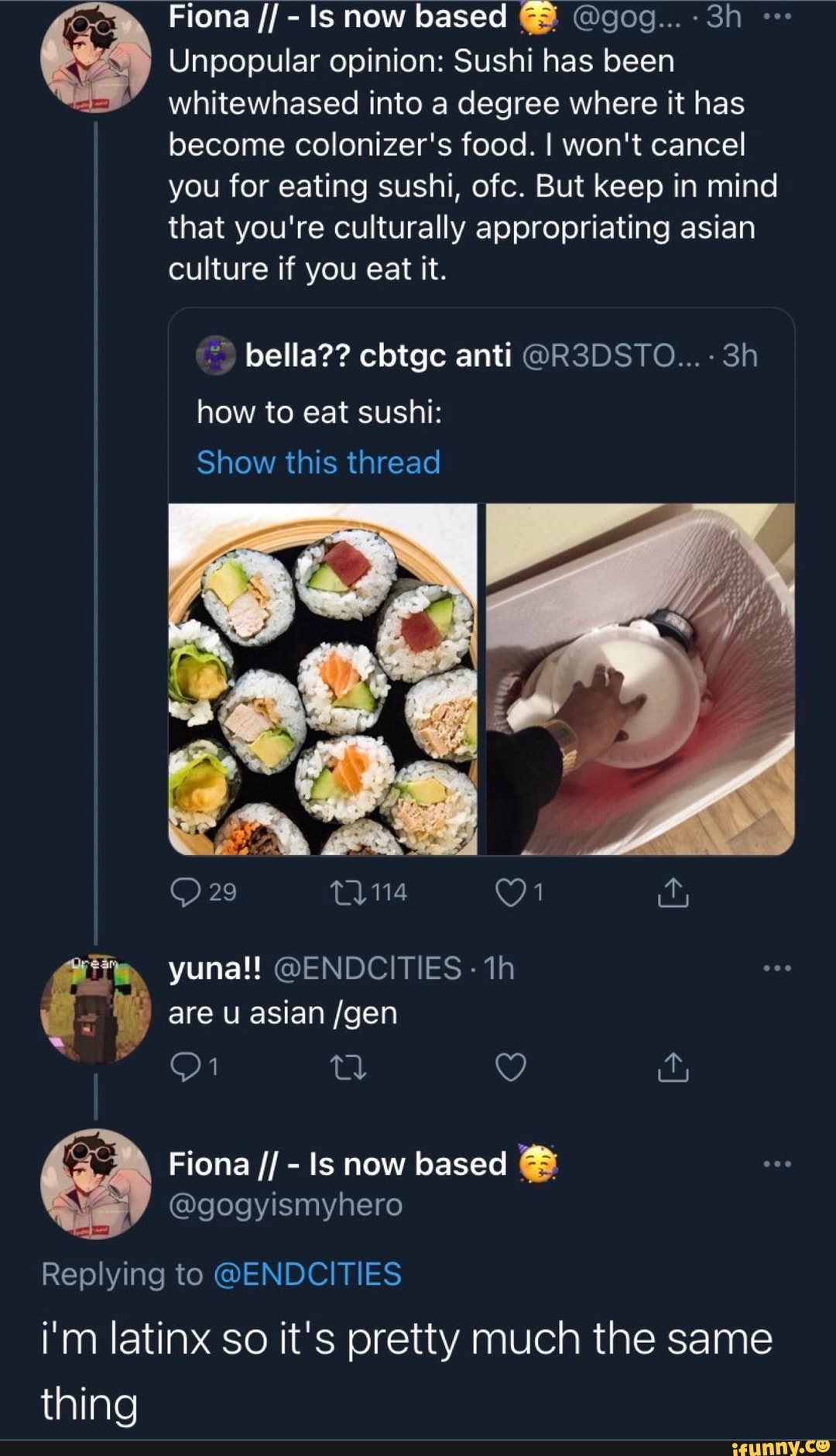Open more options on Fiona's reply
Screen dimensions: 836x1456
776,1163
